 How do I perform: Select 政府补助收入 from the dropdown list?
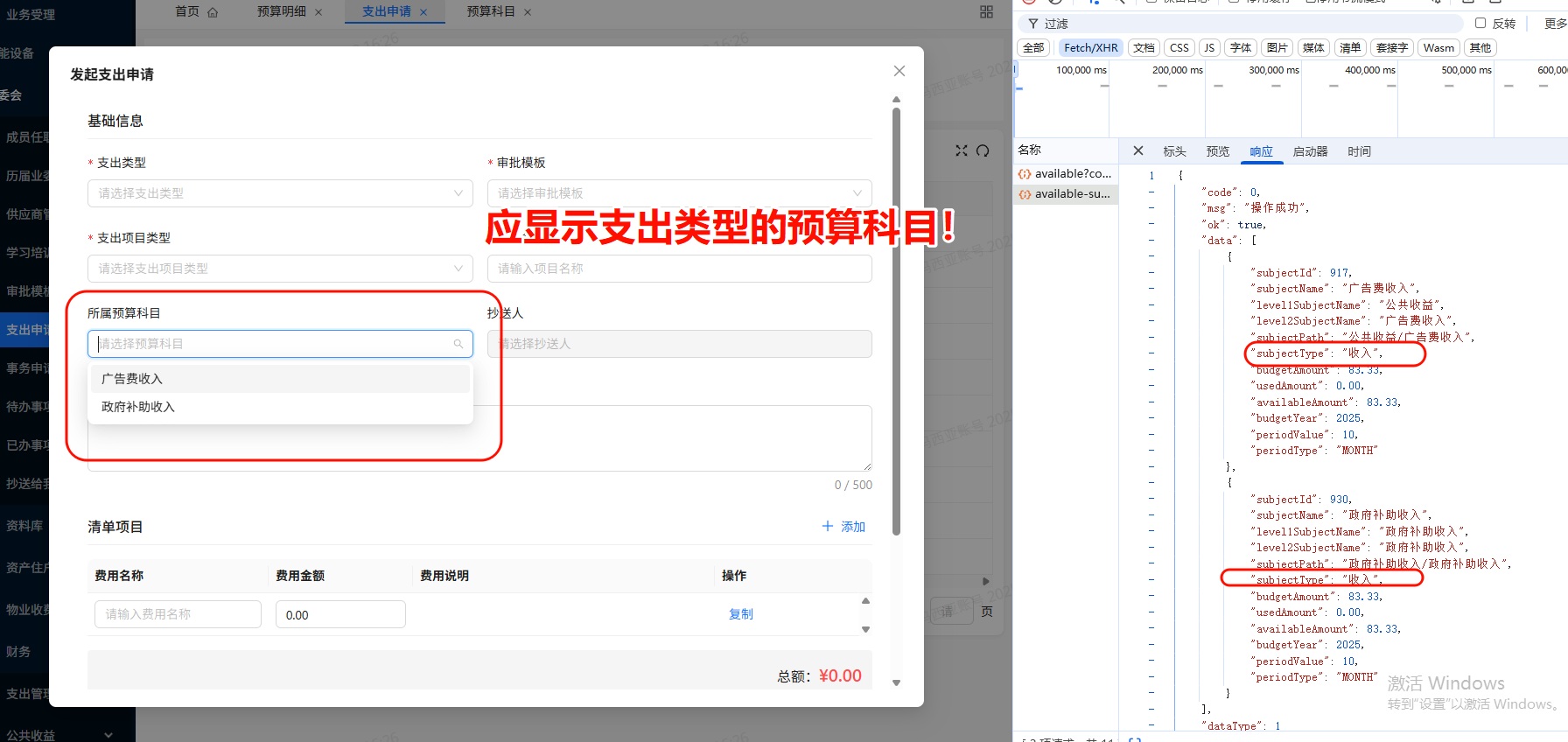point(280,407)
